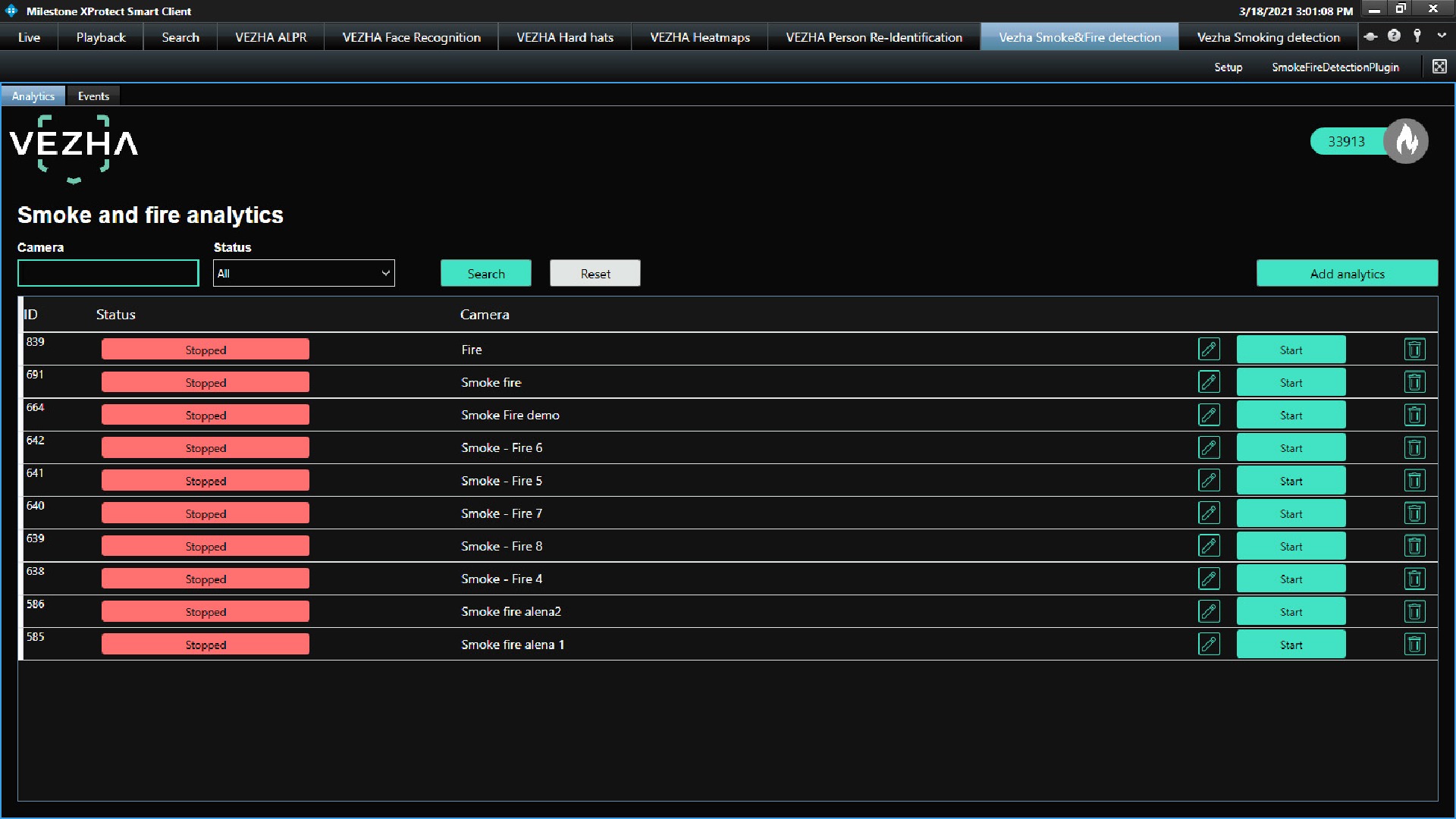This screenshot has height=819, width=1456.
Task: Delete Smoke - Fire 8 analytics
Action: point(1414,545)
